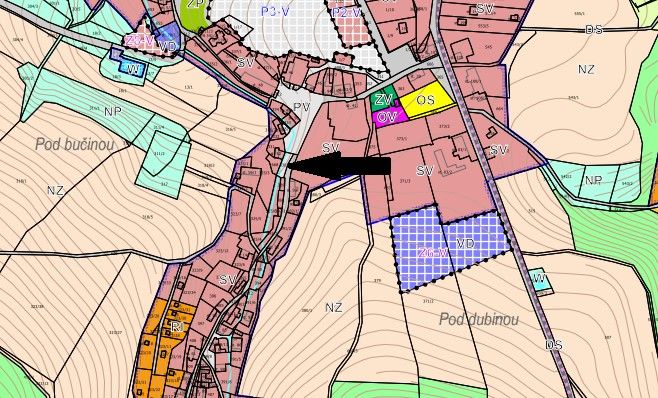Click the 'Pod dubinou' place name

pyautogui.click(x=479, y=319)
